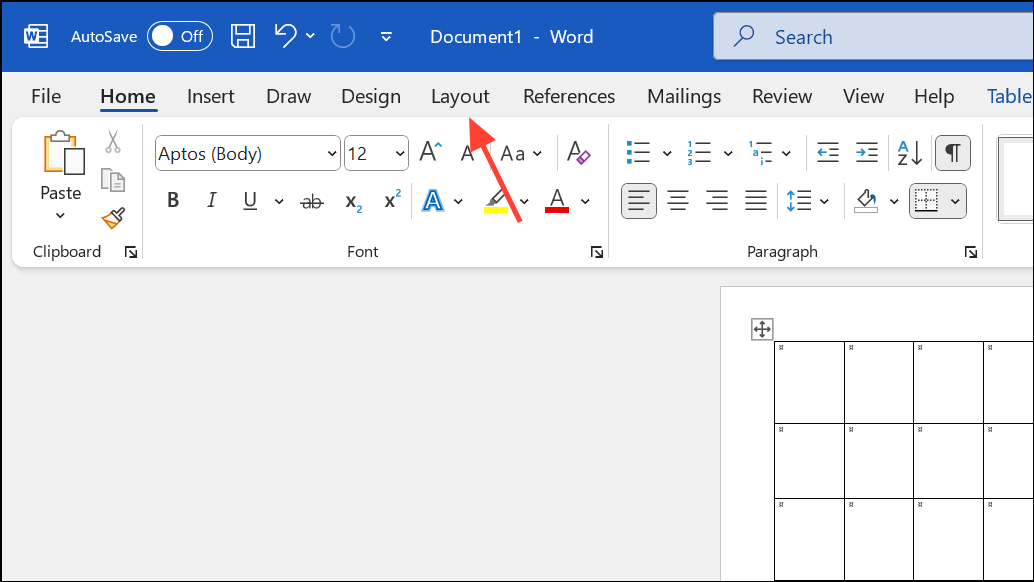Open text effects dropdown arrow
1034x582 pixels.
[458, 201]
